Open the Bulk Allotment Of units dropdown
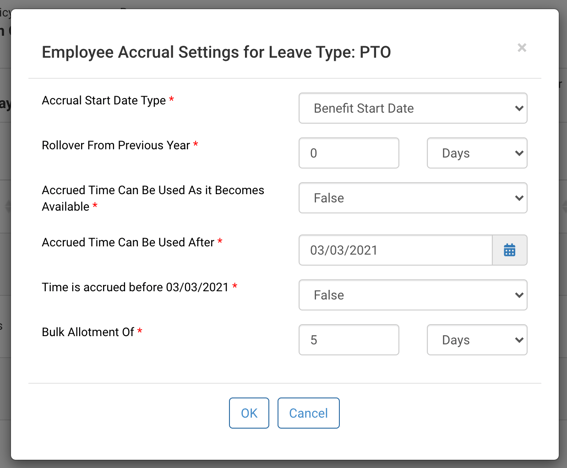 click(477, 340)
